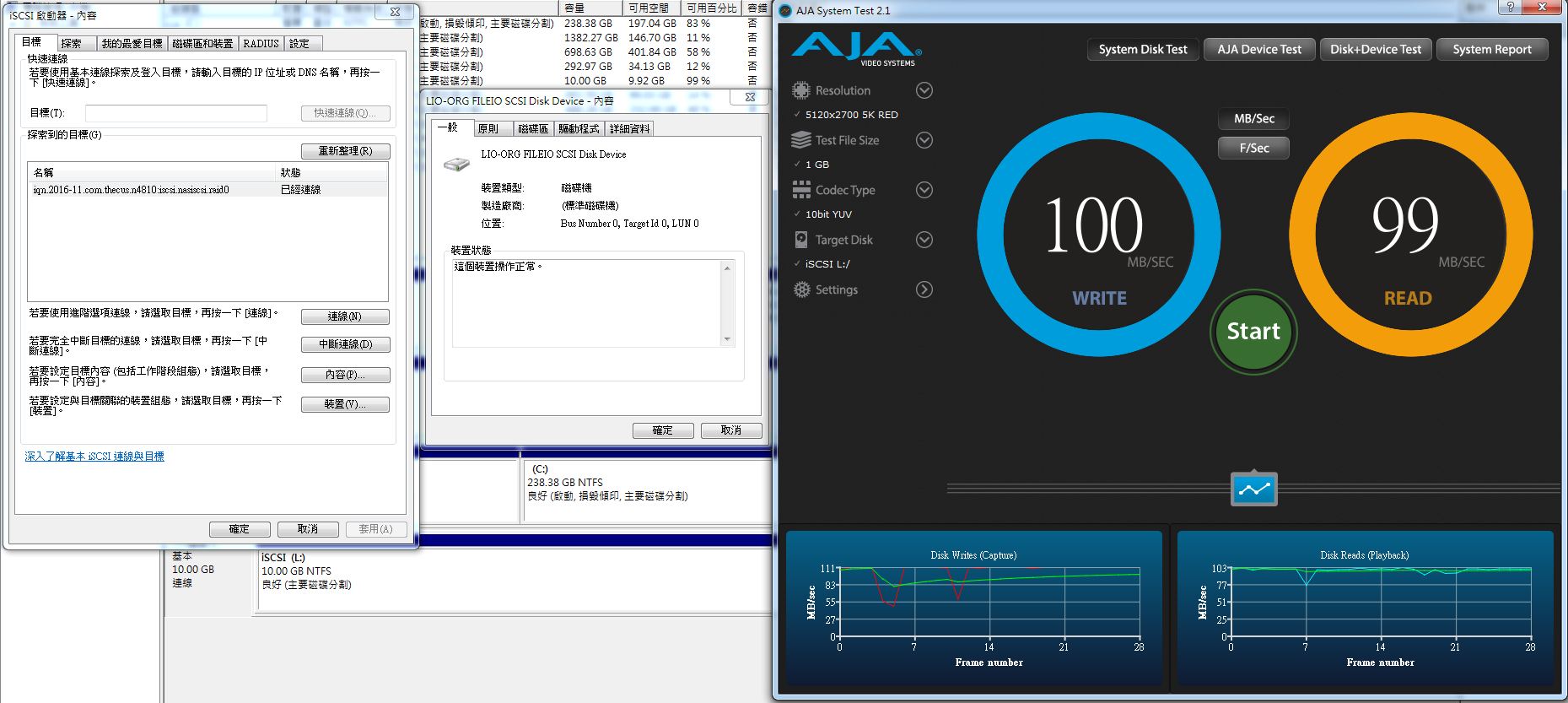1568x703 pixels.
Task: Click the Test File Size stack icon
Action: pos(800,140)
